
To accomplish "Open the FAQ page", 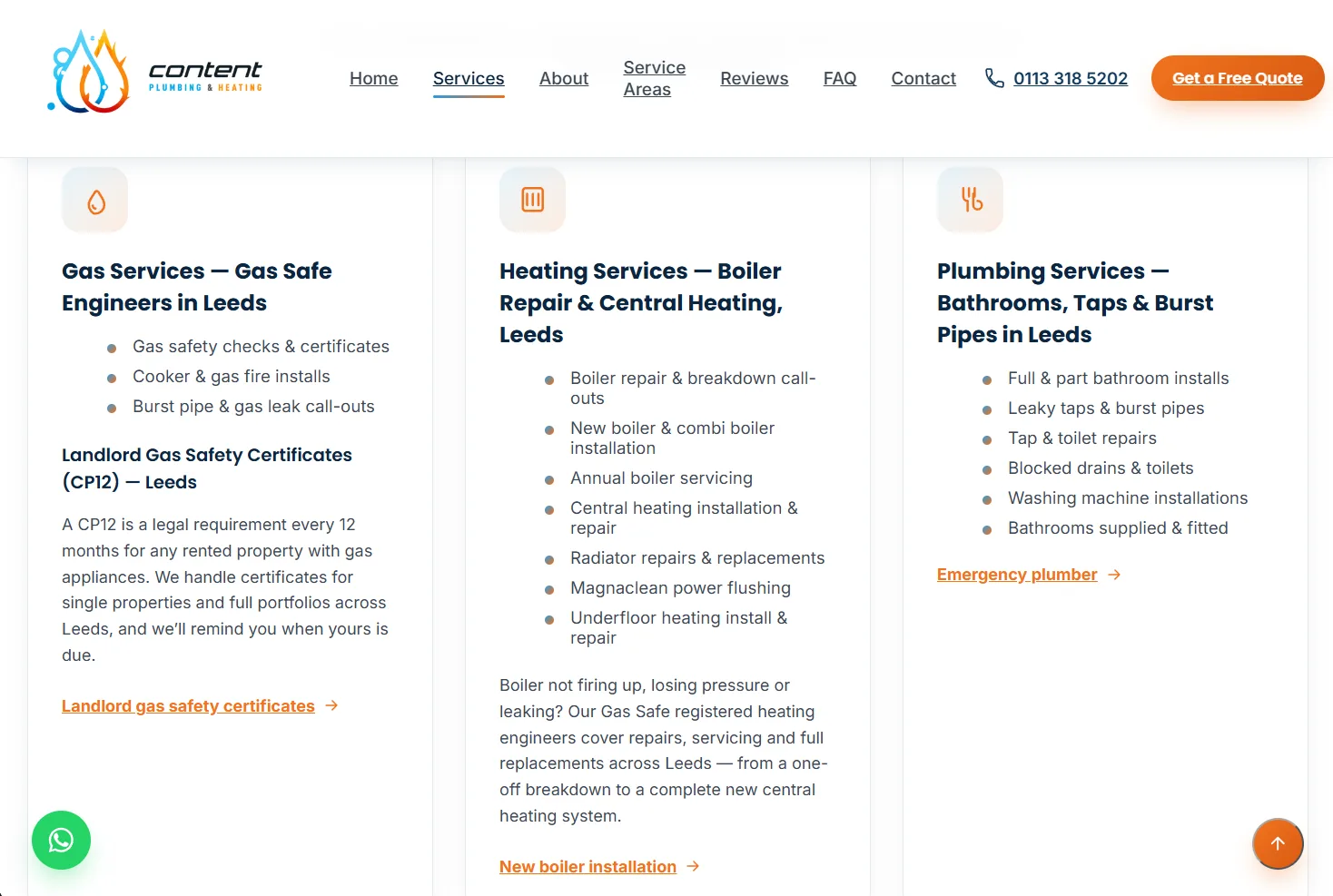I will click(840, 78).
